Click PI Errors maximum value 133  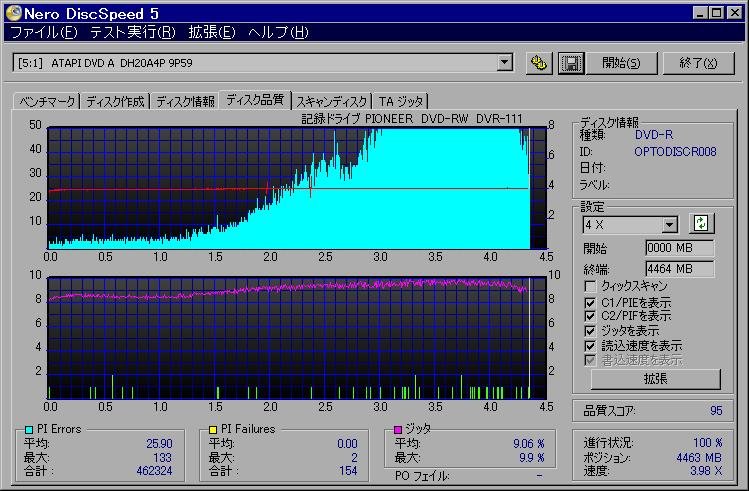tap(162, 458)
